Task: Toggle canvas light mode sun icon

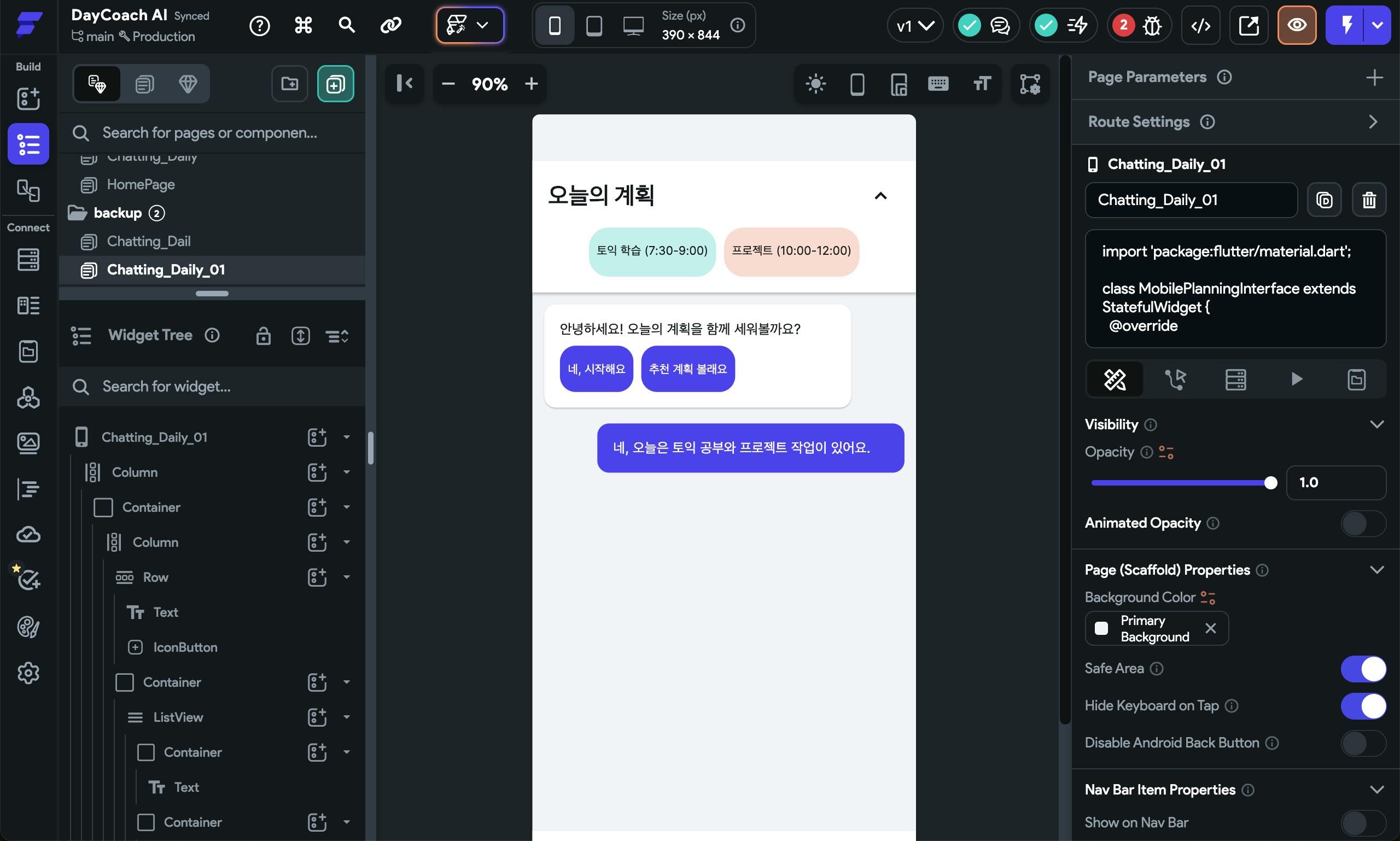Action: [815, 84]
